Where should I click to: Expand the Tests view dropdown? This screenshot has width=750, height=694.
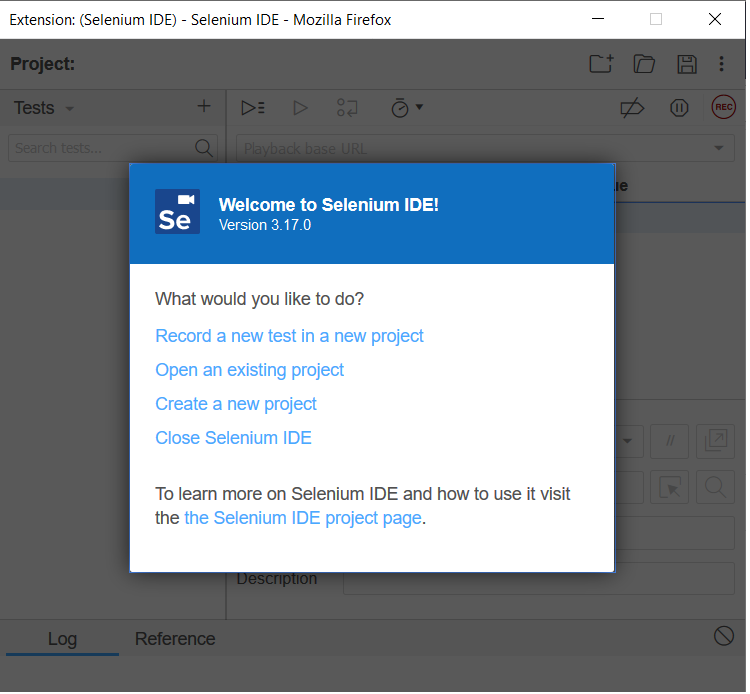tap(70, 109)
